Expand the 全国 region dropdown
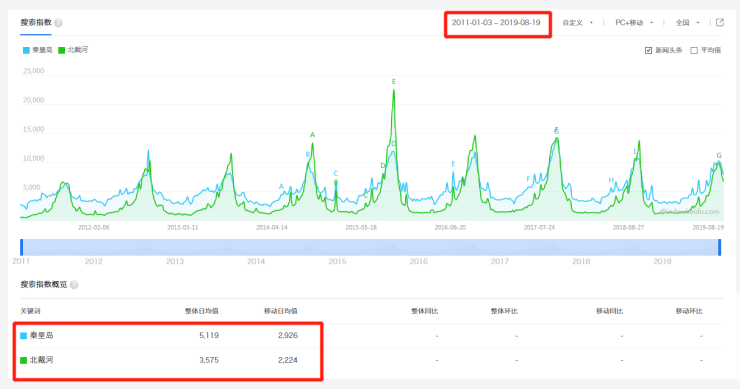The image size is (740, 389). click(x=687, y=23)
